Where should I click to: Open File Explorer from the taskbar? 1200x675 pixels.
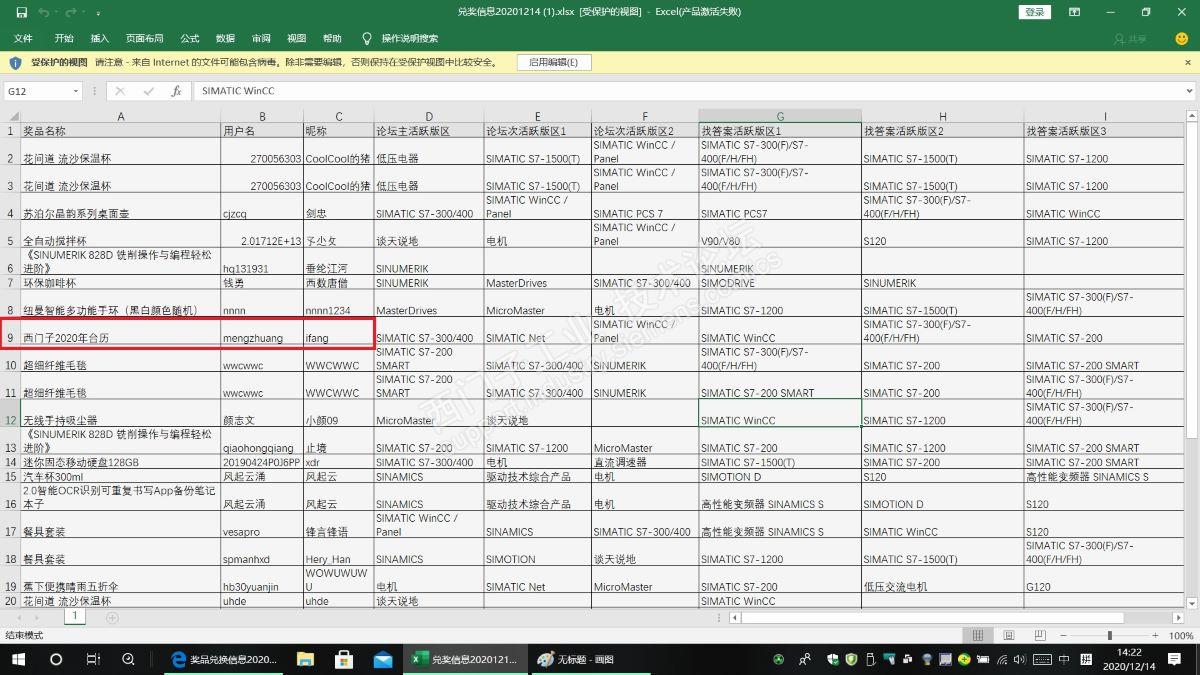point(306,659)
